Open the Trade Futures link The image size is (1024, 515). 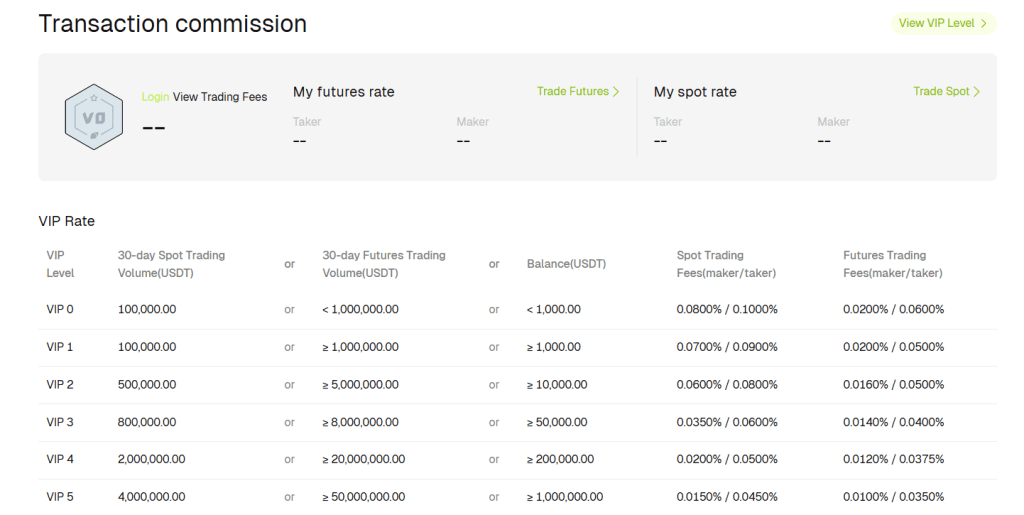[x=573, y=92]
